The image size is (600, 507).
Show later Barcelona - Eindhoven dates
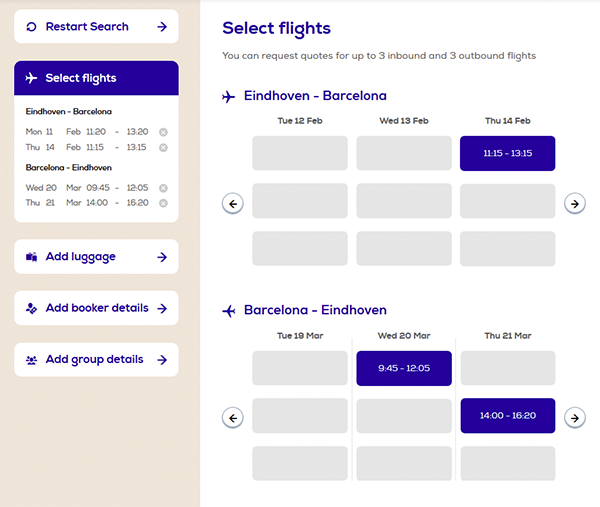[575, 418]
